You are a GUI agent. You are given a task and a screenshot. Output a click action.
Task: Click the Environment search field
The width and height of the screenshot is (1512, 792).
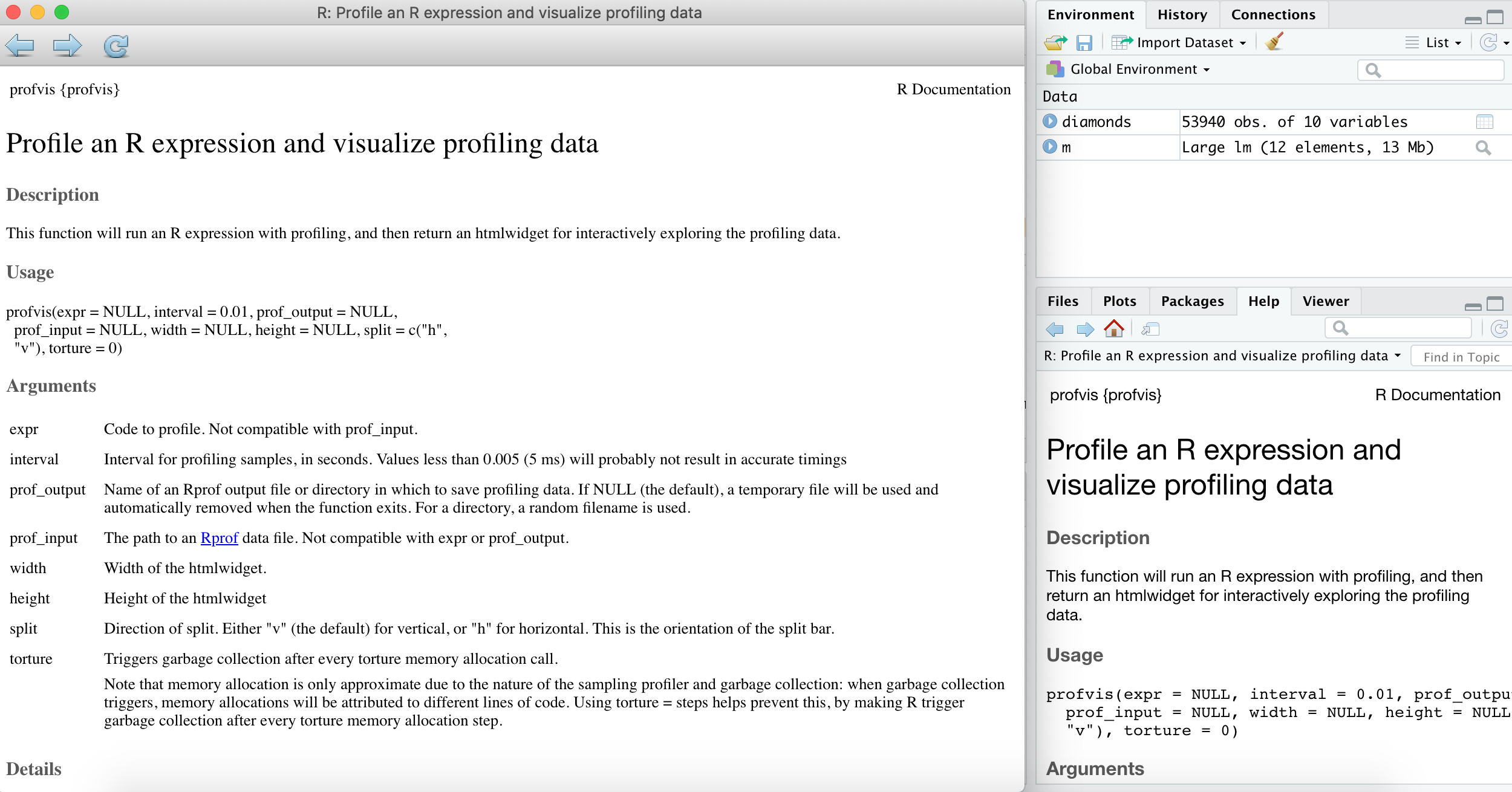click(1431, 70)
